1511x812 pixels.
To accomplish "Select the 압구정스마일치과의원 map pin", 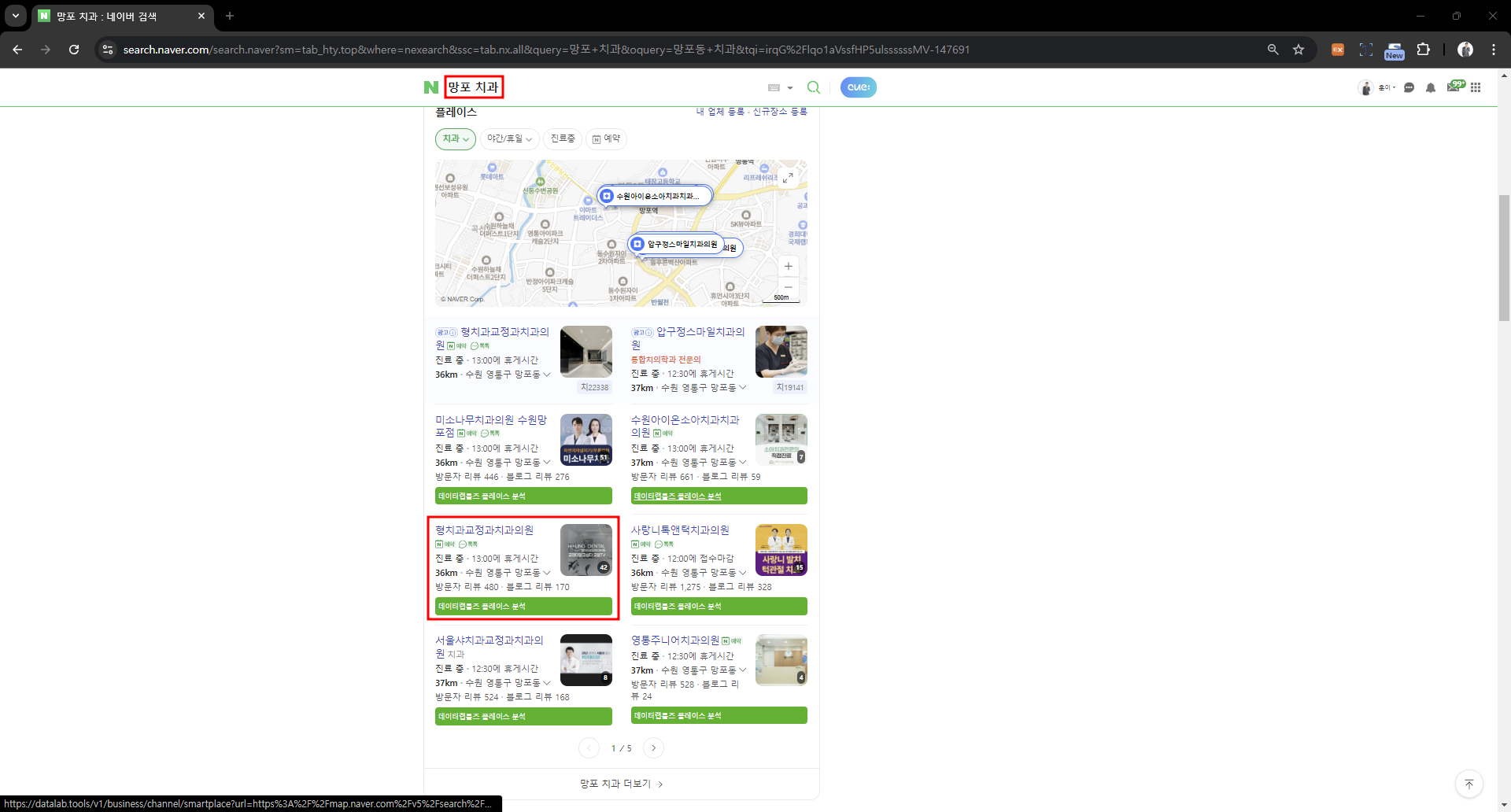I will 676,244.
